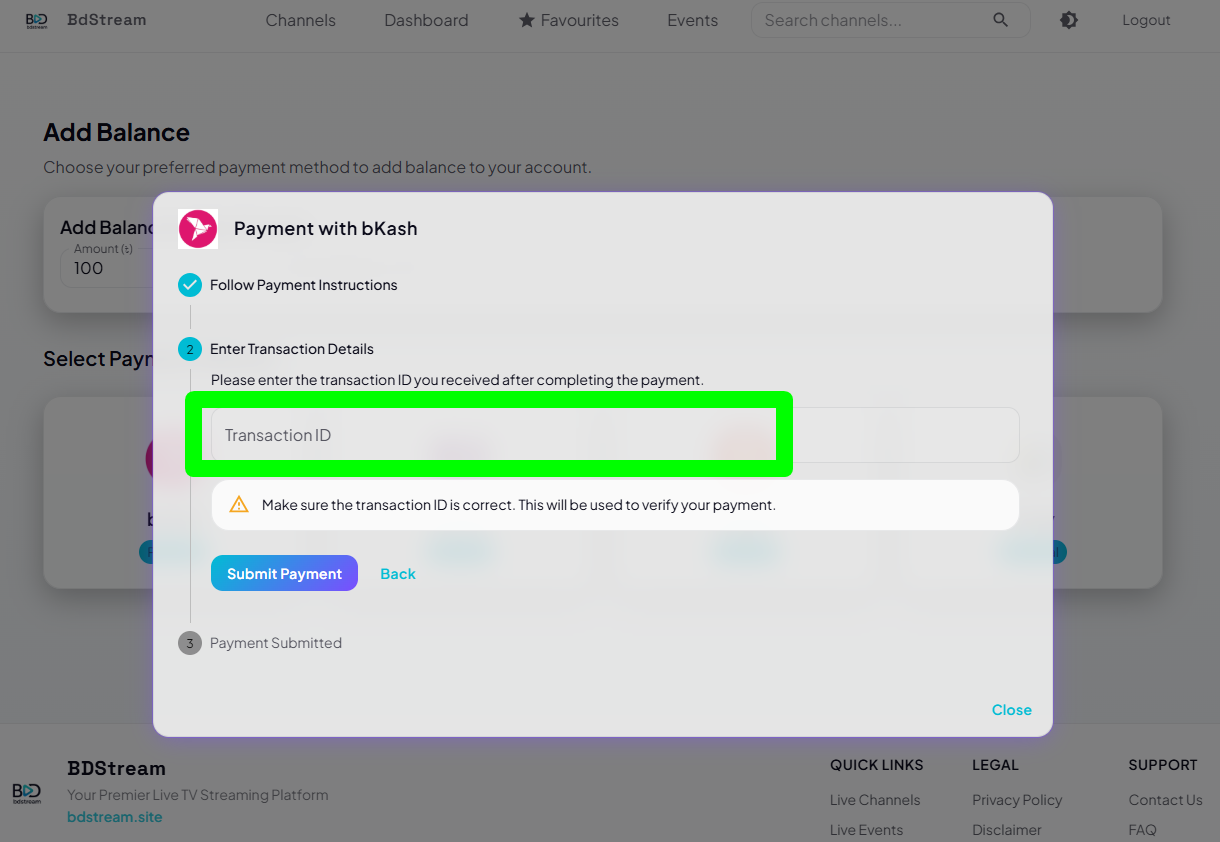Go to Favourites in the top navigation
This screenshot has height=842, width=1220.
[568, 20]
